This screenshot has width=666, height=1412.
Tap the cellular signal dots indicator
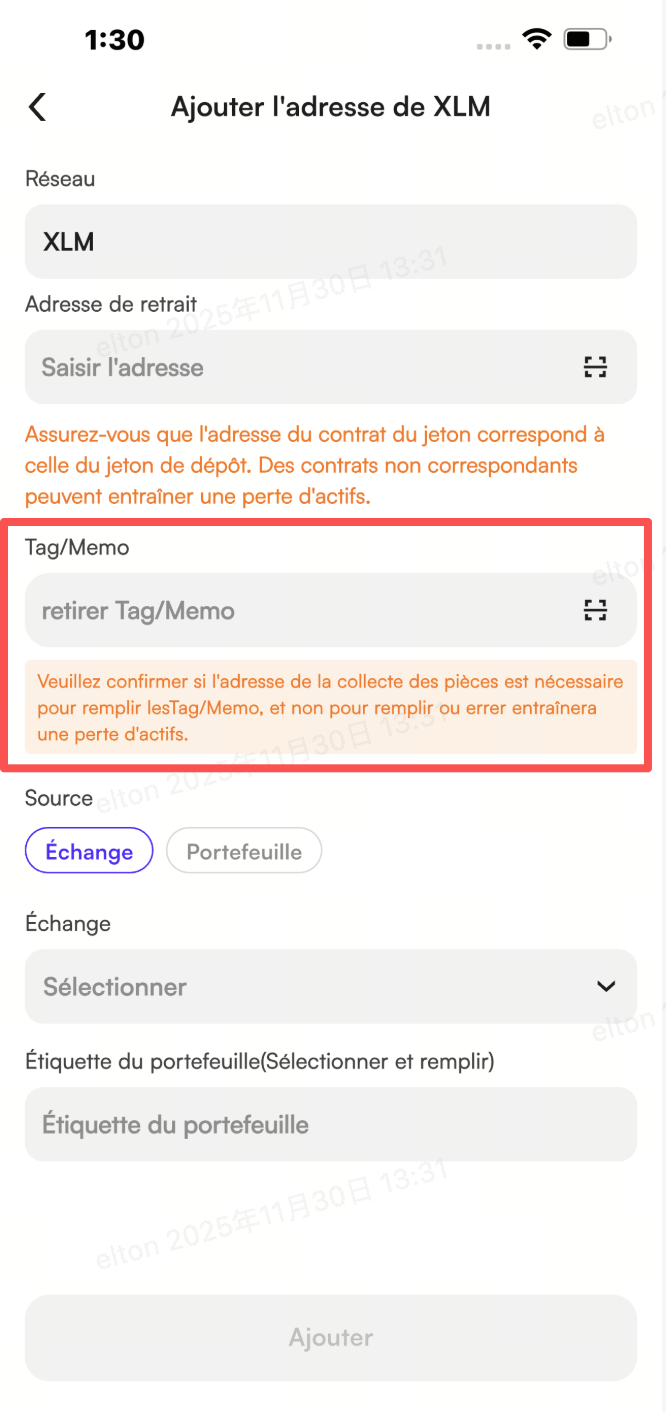[494, 46]
